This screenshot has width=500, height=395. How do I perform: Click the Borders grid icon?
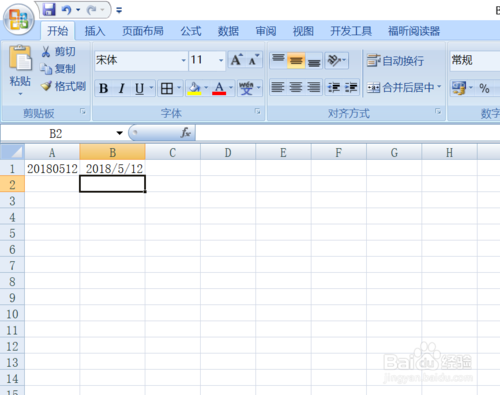coord(167,88)
